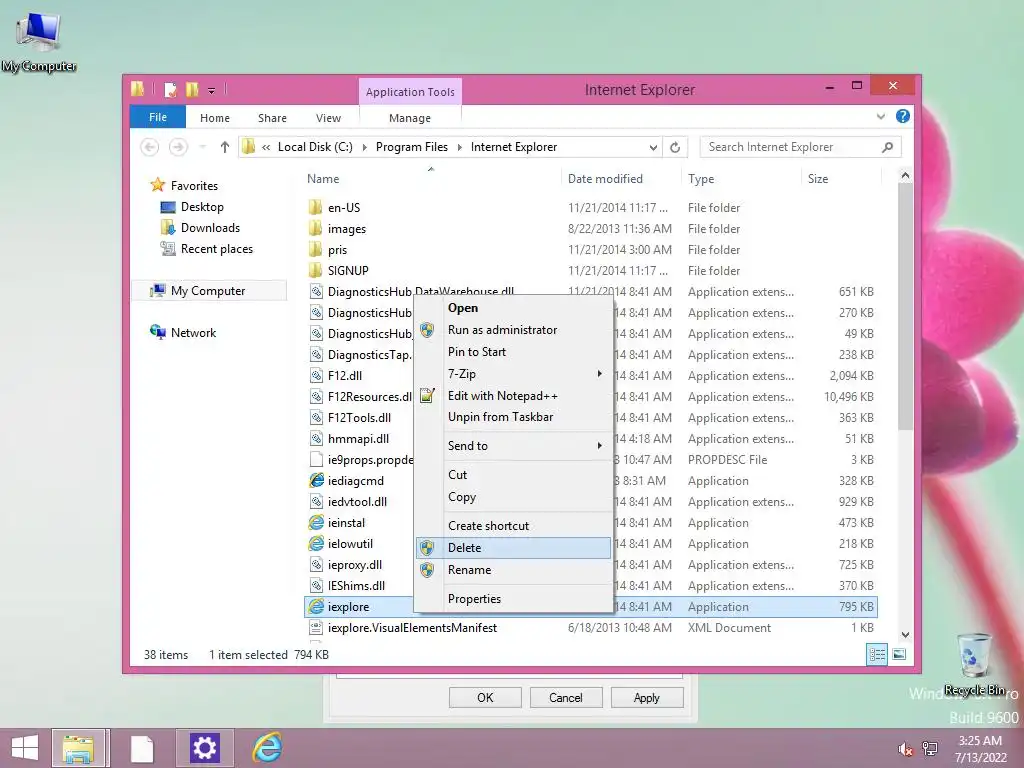
Task: Select Unpin from Taskbar
Action: coord(513,417)
